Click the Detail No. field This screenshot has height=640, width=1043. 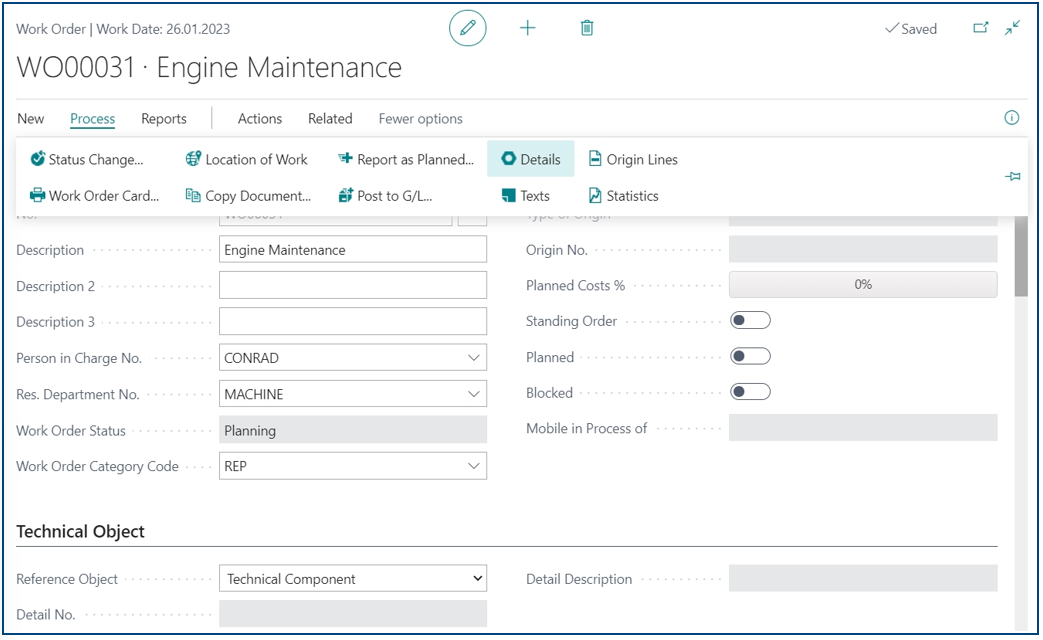(353, 613)
